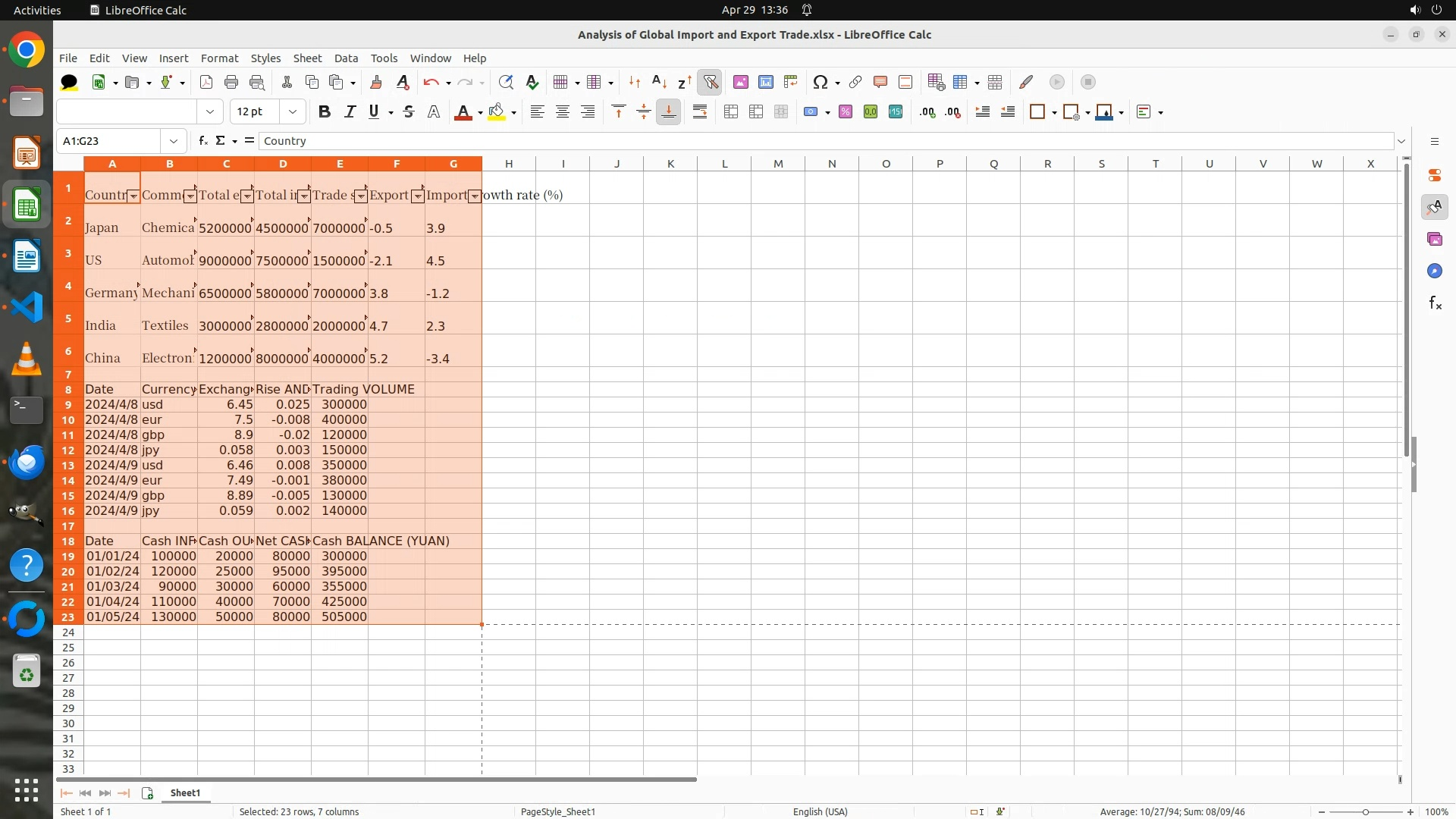Click row 24 header
The image size is (1456, 819).
pyautogui.click(x=68, y=632)
